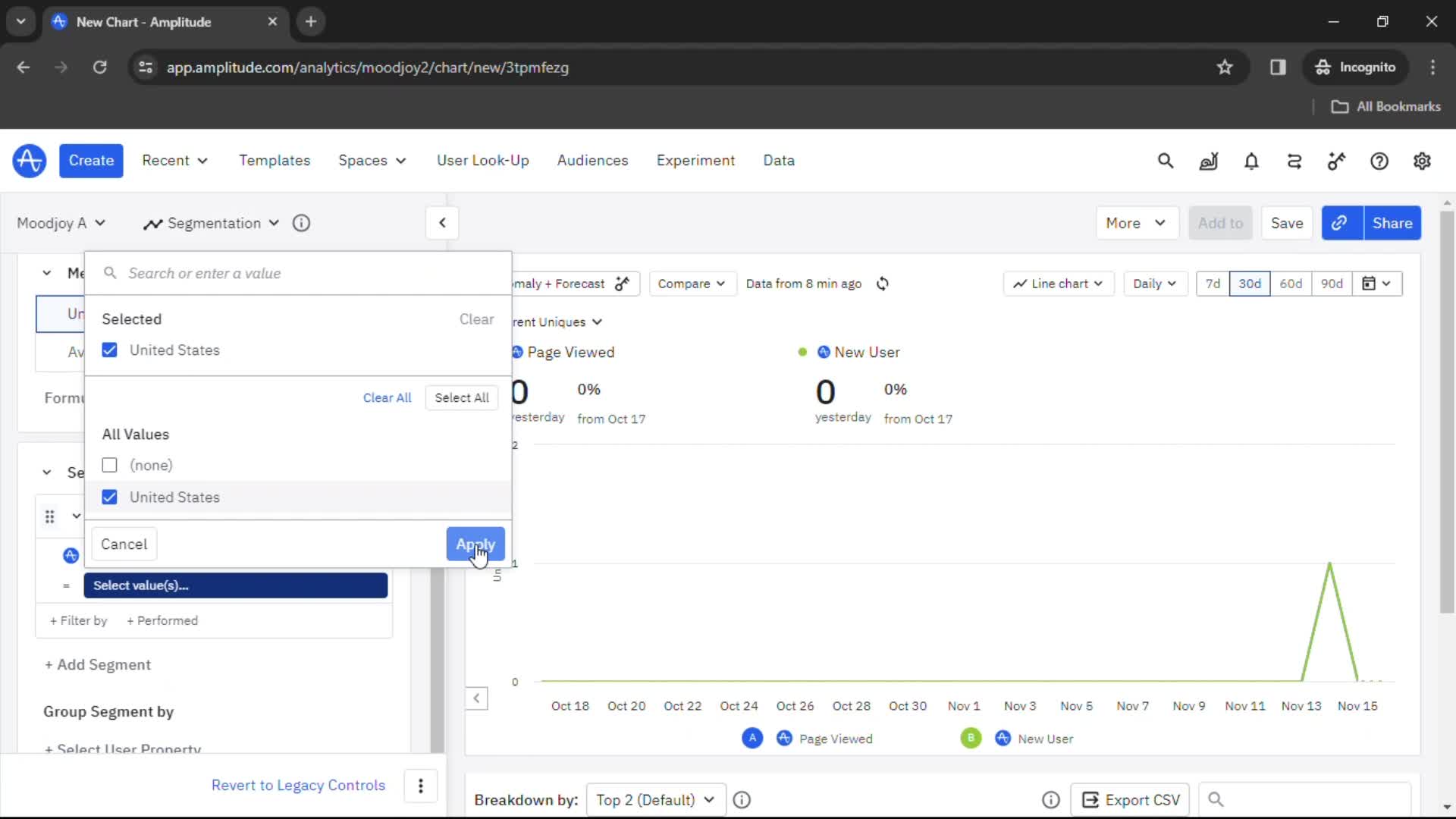Open User Look-Up

click(482, 161)
